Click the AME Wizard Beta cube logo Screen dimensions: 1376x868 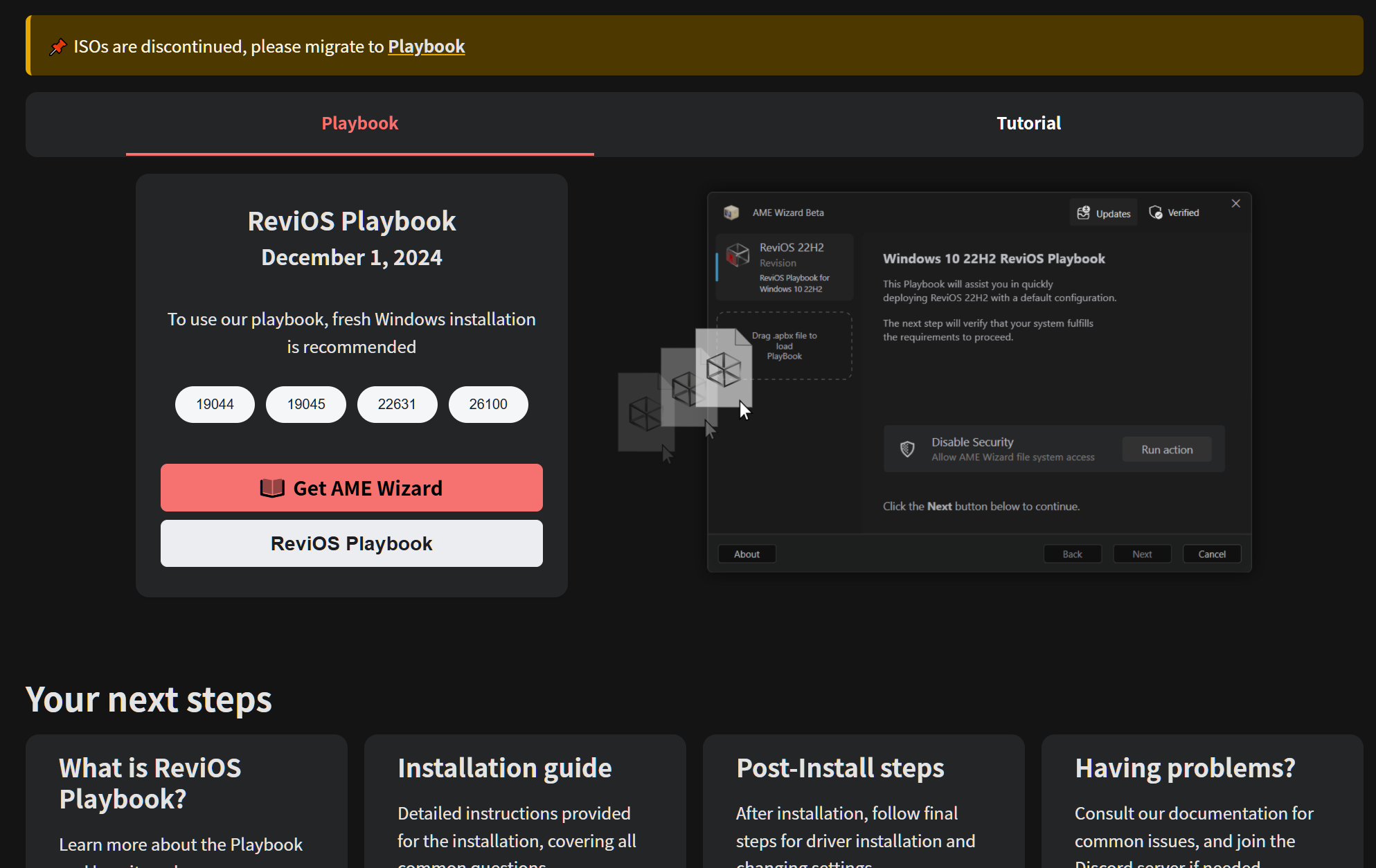731,213
